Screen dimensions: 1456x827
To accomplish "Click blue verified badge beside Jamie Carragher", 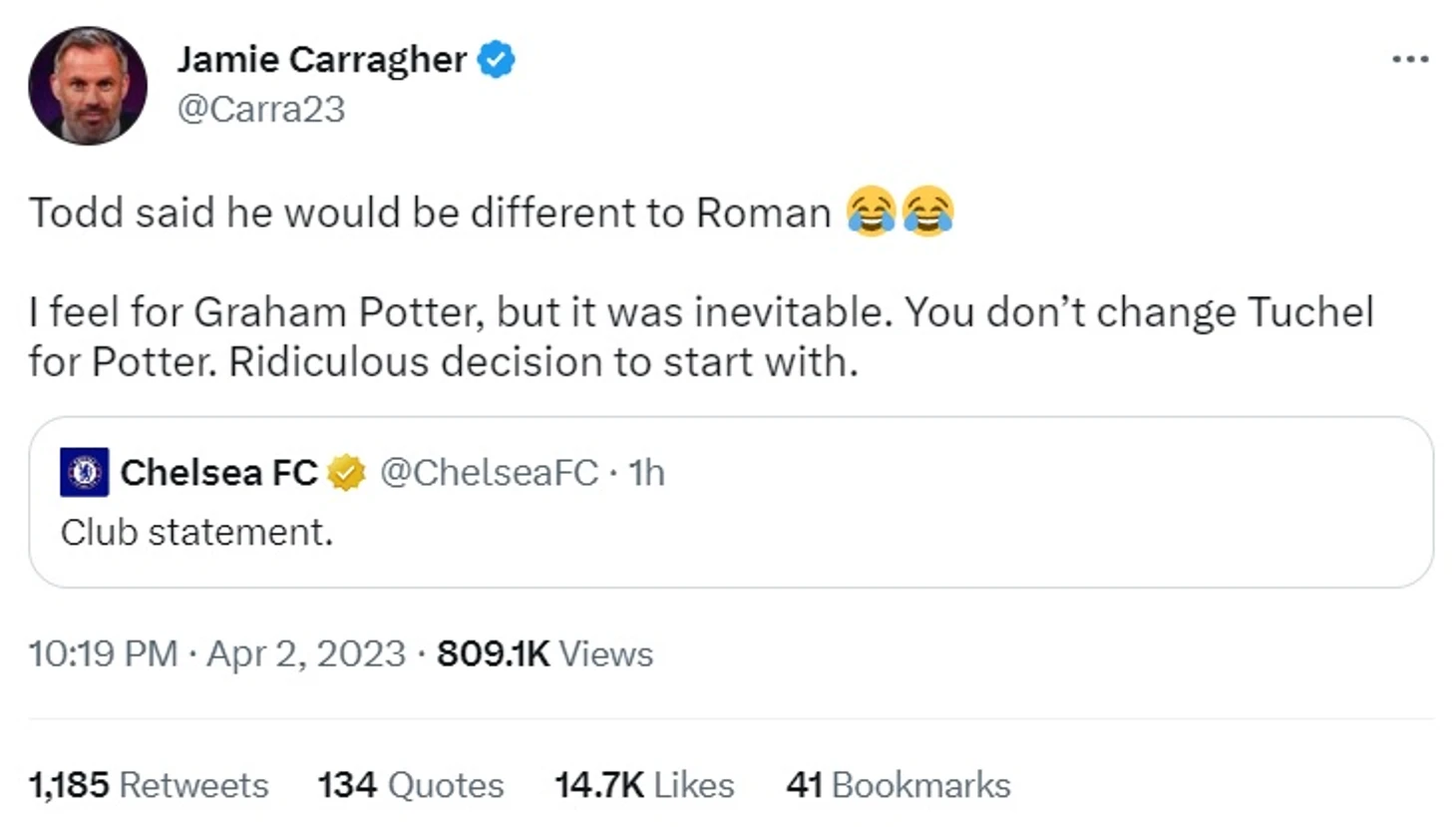I will pyautogui.click(x=496, y=60).
